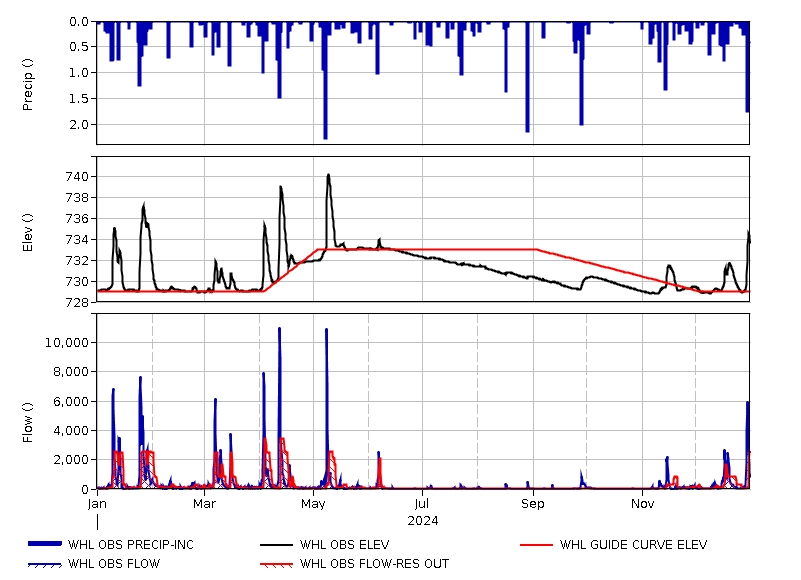Viewport: 801px width, 580px height.
Task: Click the 2.0 tick on the Precip axis
Action: [79, 124]
